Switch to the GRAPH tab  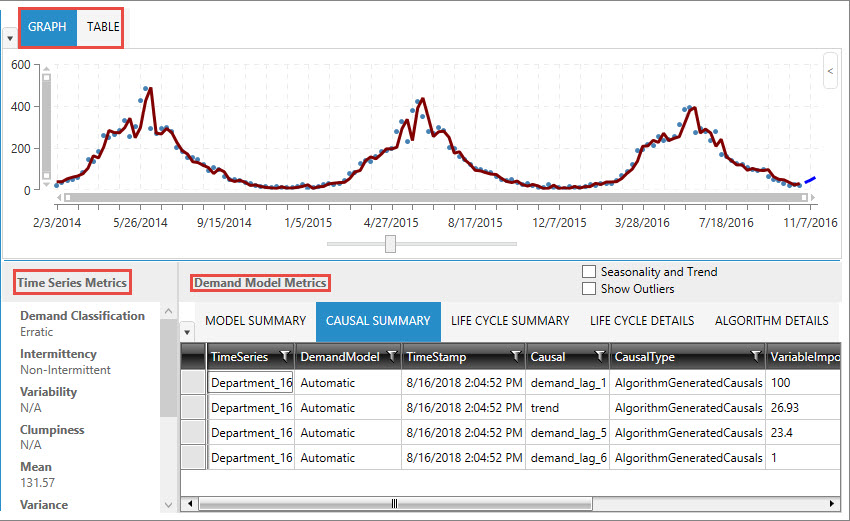(x=48, y=27)
